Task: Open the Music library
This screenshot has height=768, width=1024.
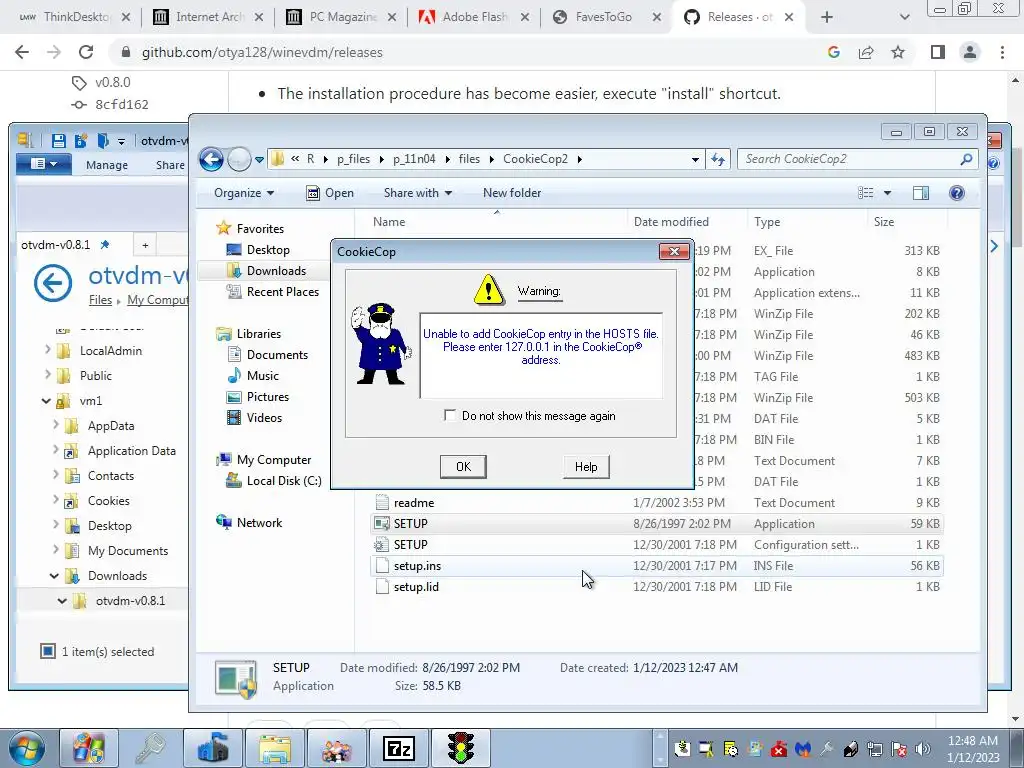Action: 263,376
